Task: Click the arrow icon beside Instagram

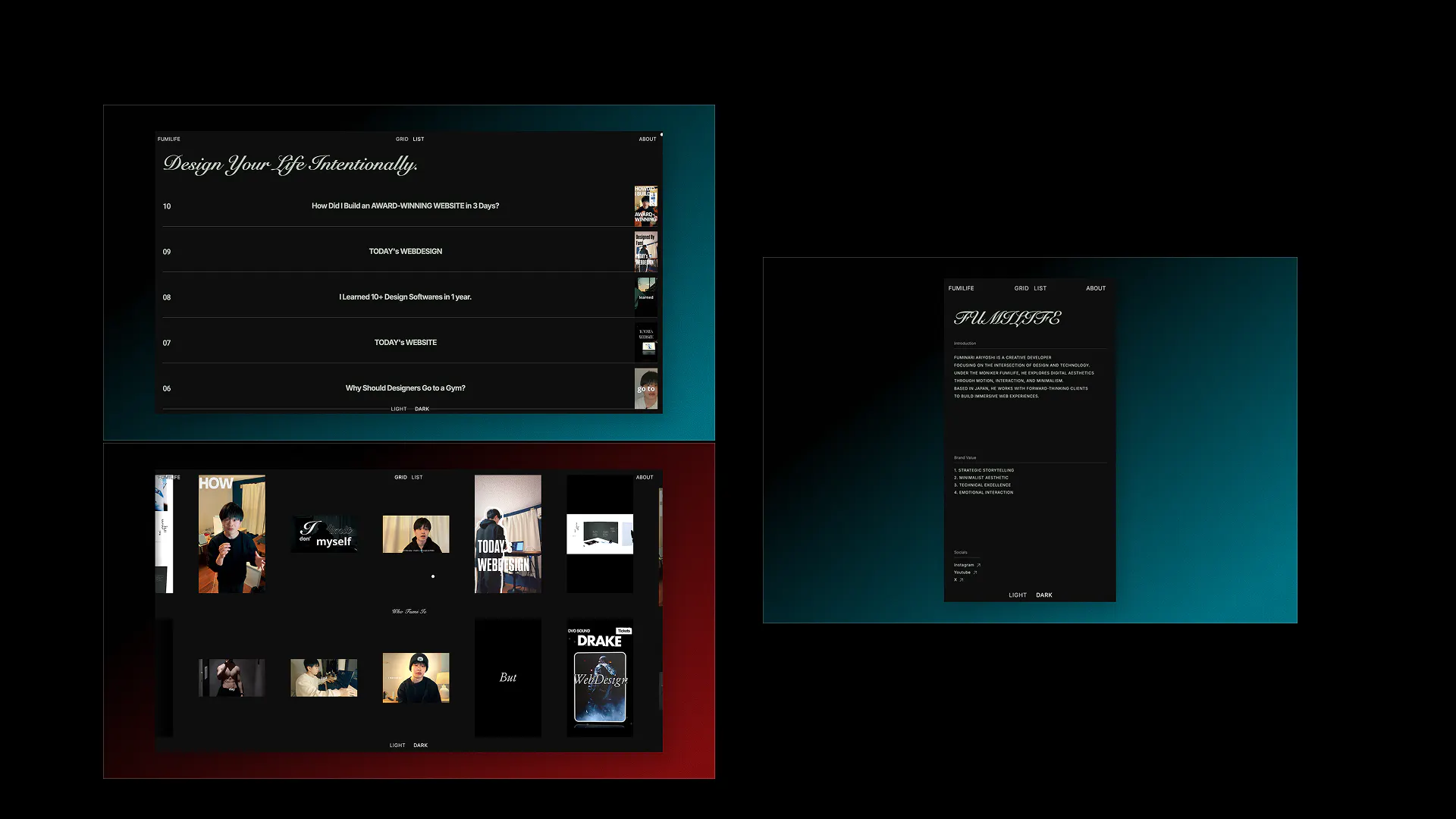Action: pyautogui.click(x=979, y=565)
